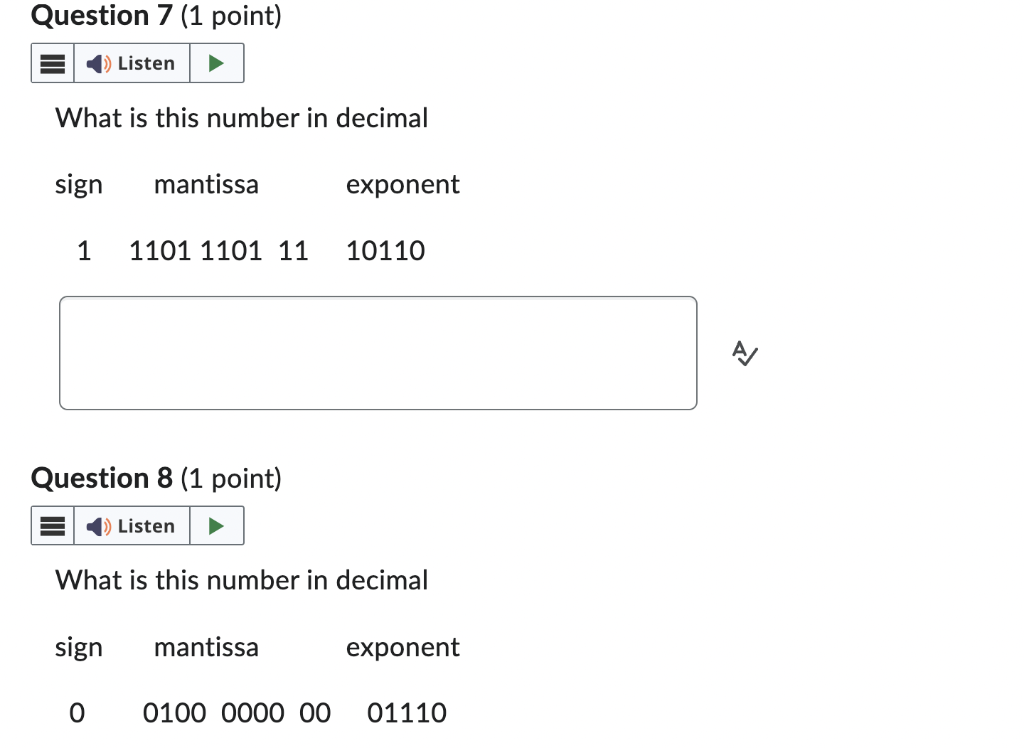Toggle the Listen control on Question 7

[x=133, y=63]
